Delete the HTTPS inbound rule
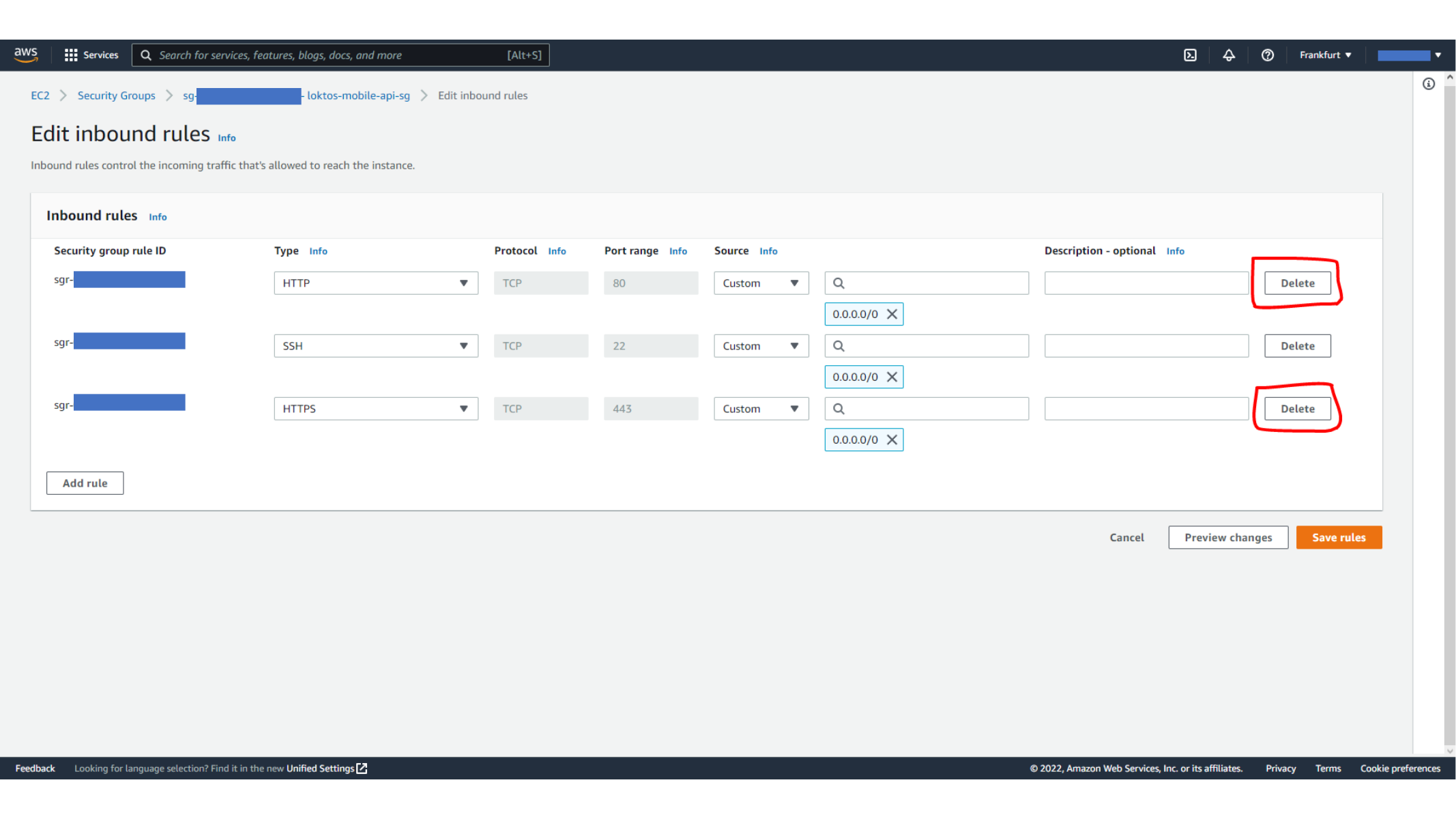This screenshot has width=1456, height=819. pos(1297,409)
